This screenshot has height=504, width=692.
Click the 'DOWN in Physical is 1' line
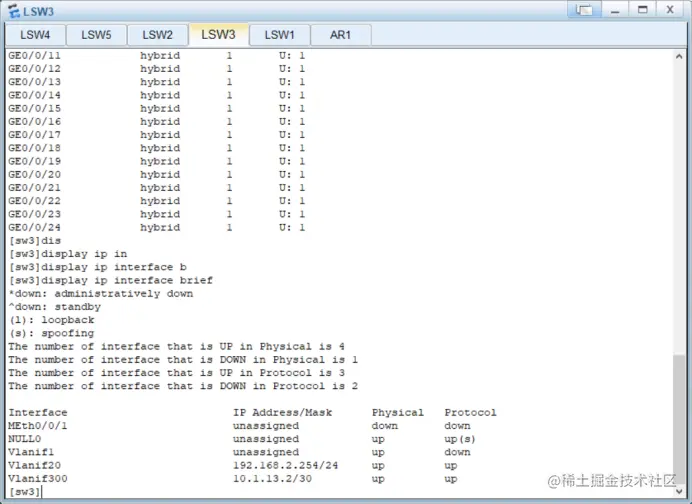[x=183, y=360]
